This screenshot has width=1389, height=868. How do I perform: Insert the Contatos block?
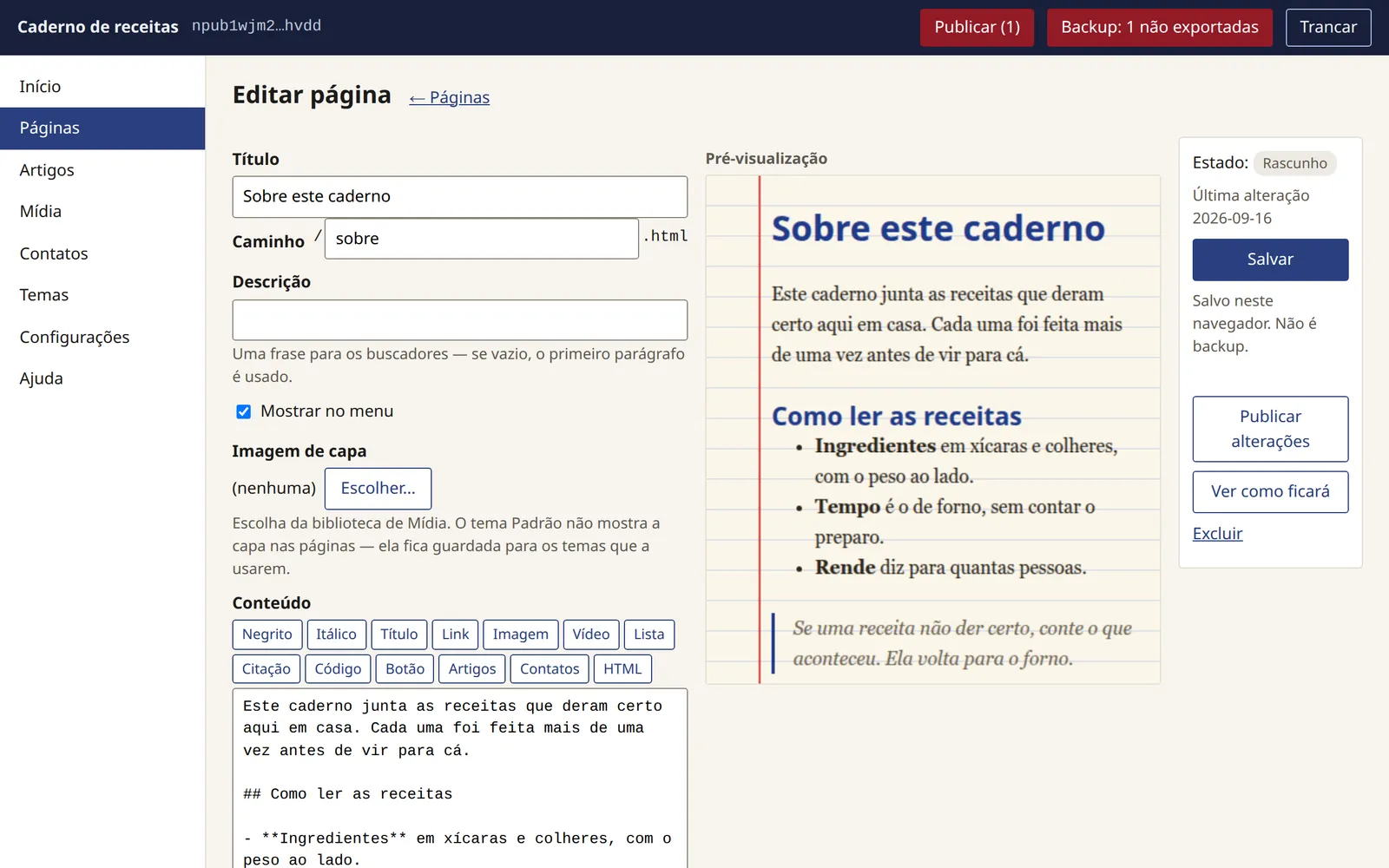[x=550, y=669]
